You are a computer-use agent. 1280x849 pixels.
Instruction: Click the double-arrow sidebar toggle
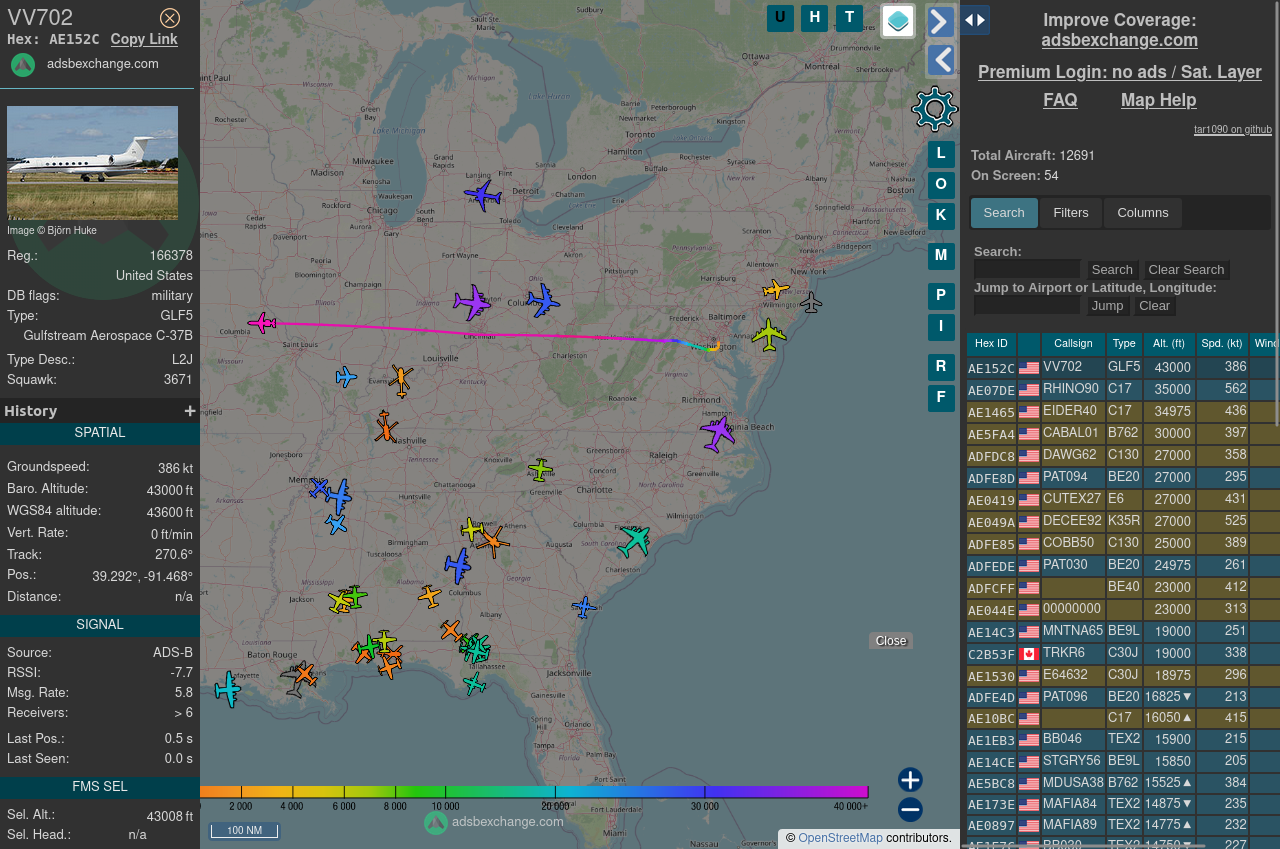975,20
